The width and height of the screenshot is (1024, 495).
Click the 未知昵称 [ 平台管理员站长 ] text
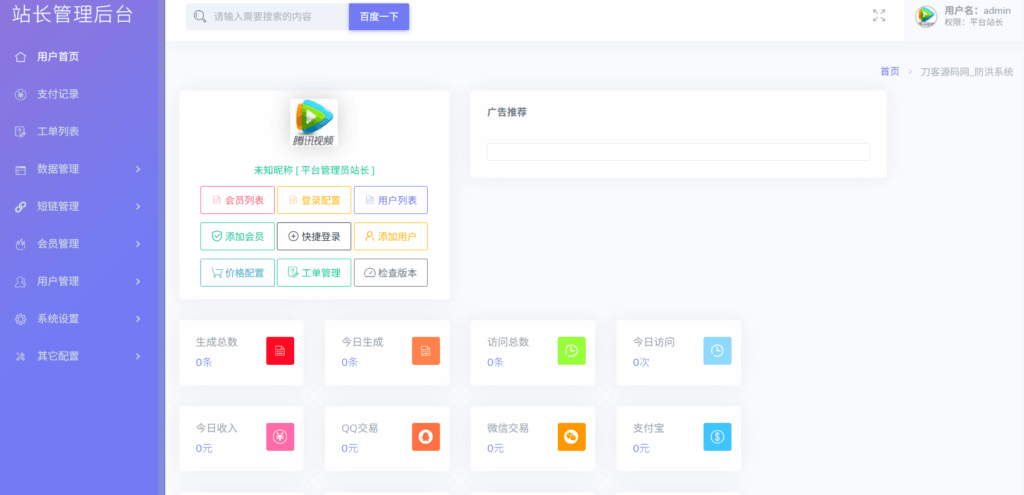click(314, 170)
